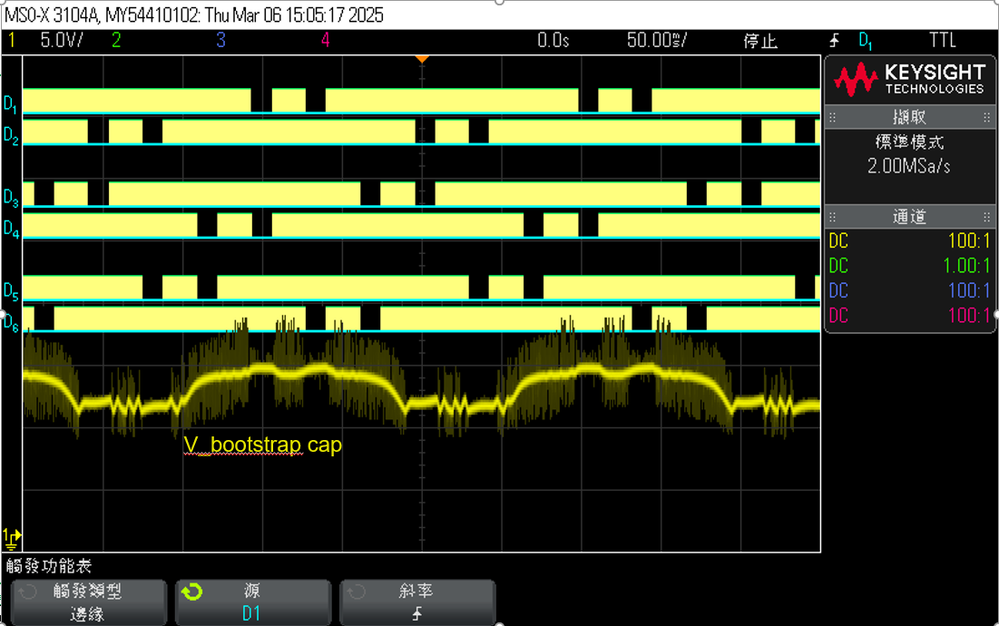Click the grip dots left of 通道 header
The height and width of the screenshot is (626, 999).
coord(832,217)
